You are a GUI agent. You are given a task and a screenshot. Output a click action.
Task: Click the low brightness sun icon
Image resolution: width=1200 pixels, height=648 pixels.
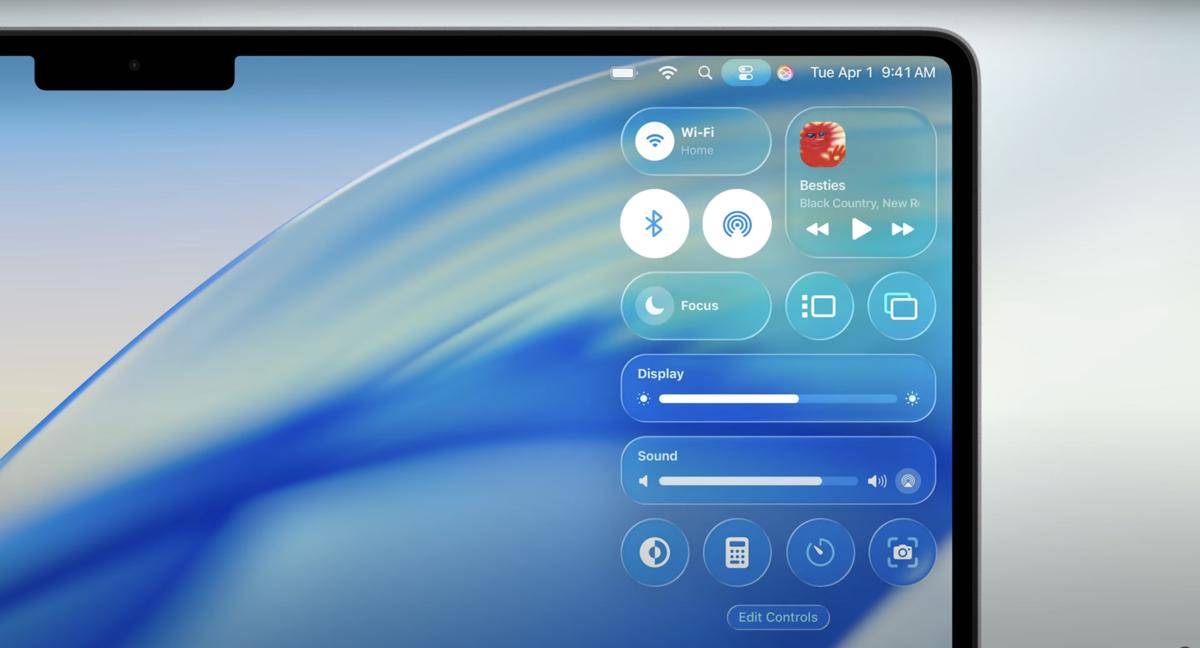tap(643, 398)
